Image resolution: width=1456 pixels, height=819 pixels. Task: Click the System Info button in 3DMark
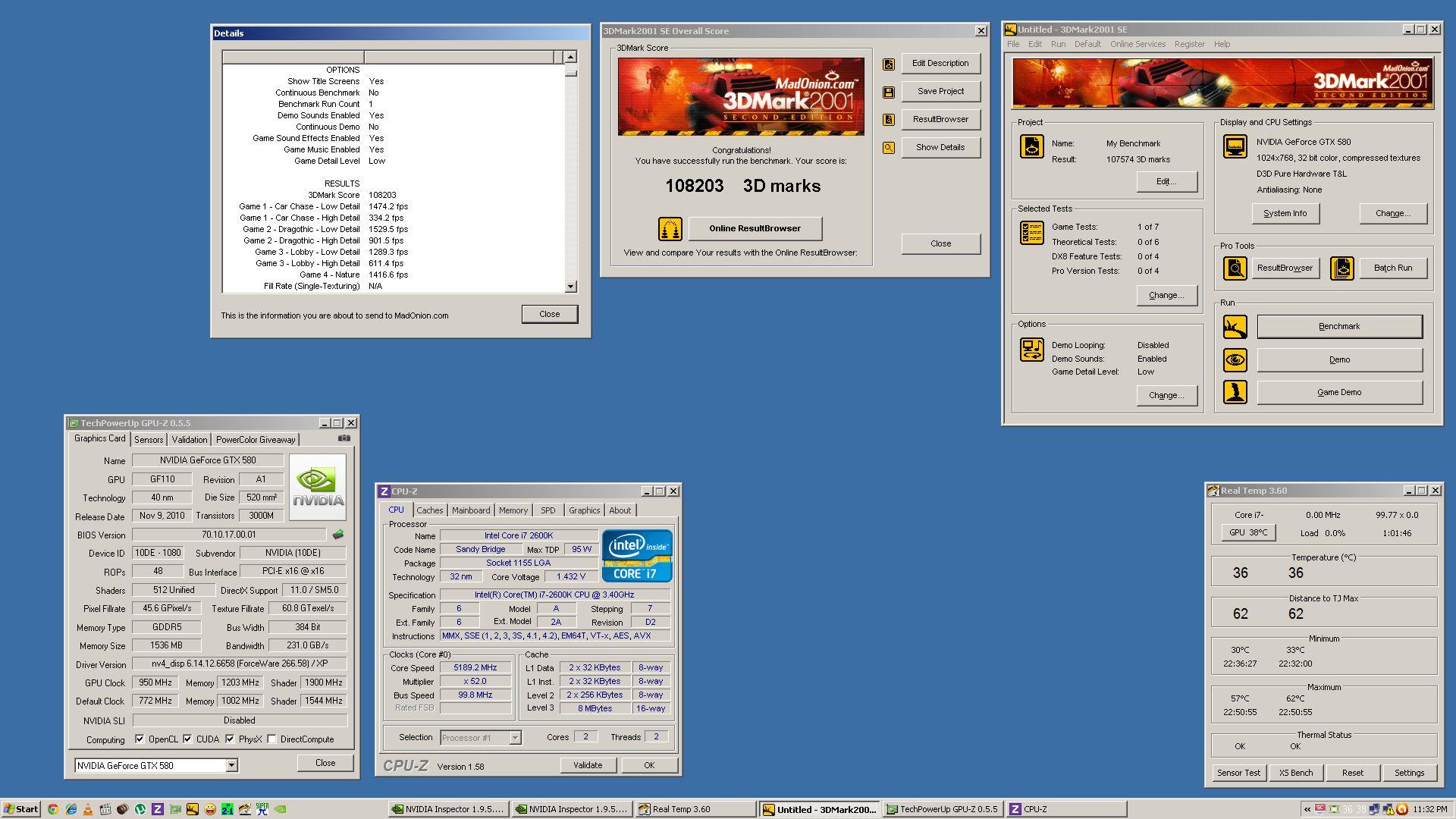(x=1285, y=214)
